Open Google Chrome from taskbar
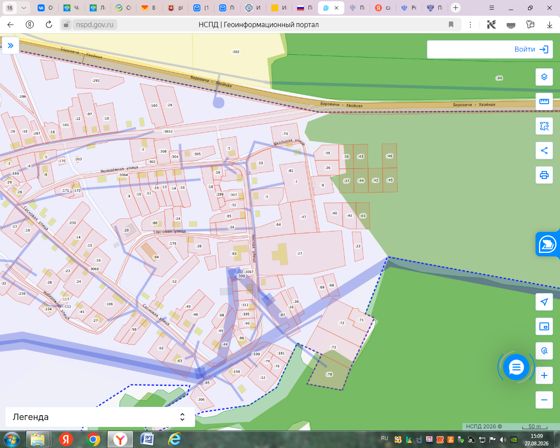560x448 pixels. pos(93,439)
